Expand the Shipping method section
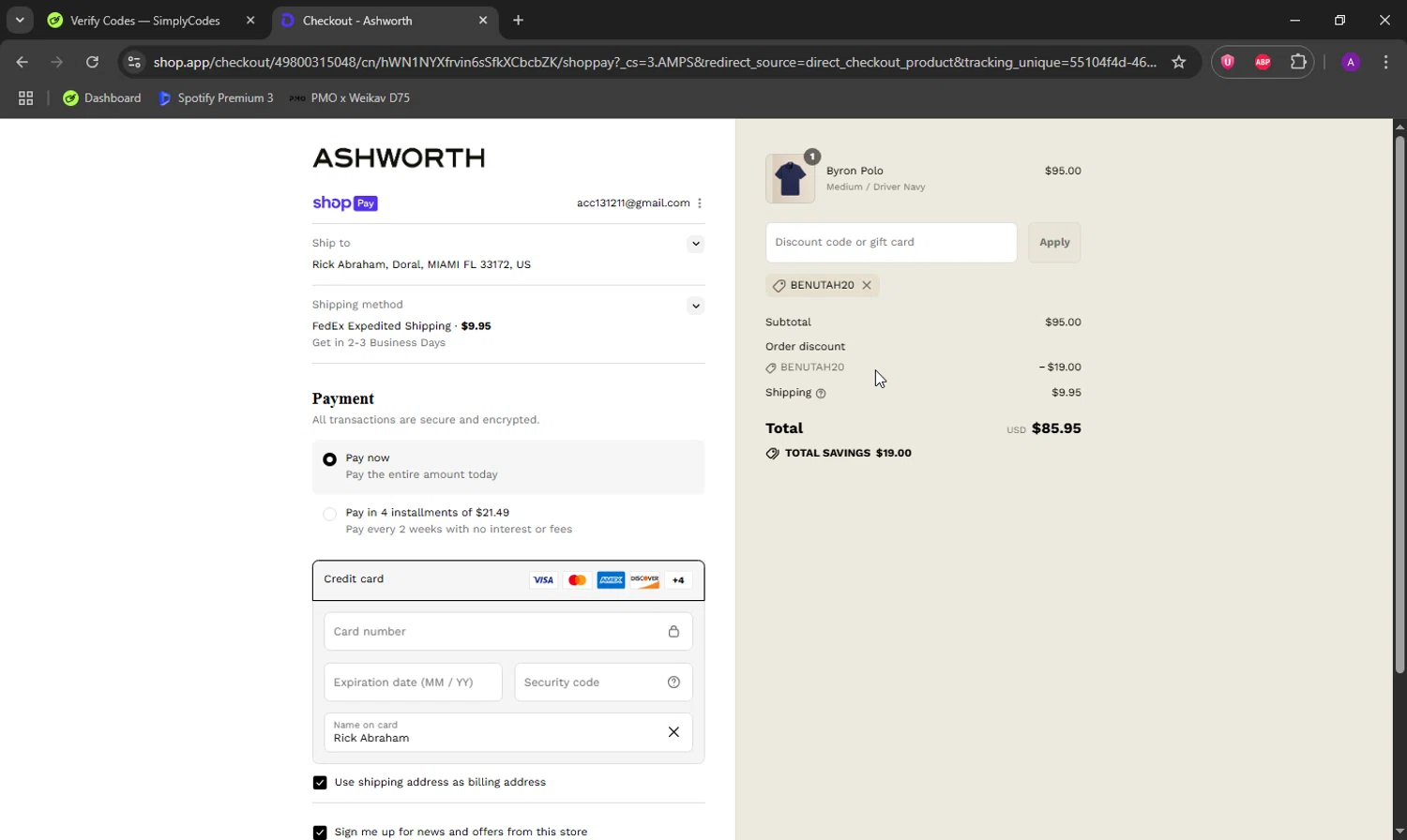 [695, 306]
